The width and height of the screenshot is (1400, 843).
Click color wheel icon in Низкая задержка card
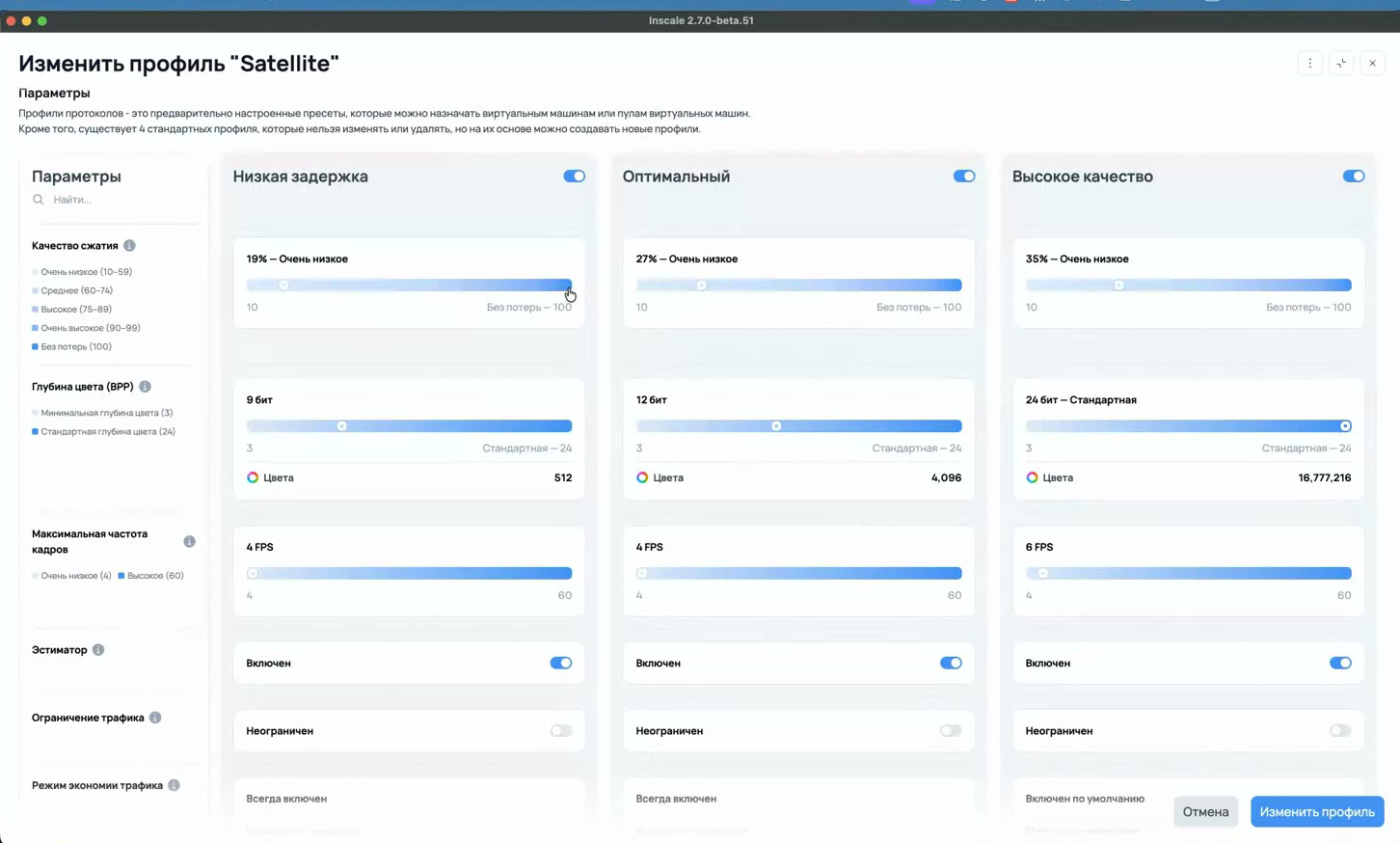point(253,477)
